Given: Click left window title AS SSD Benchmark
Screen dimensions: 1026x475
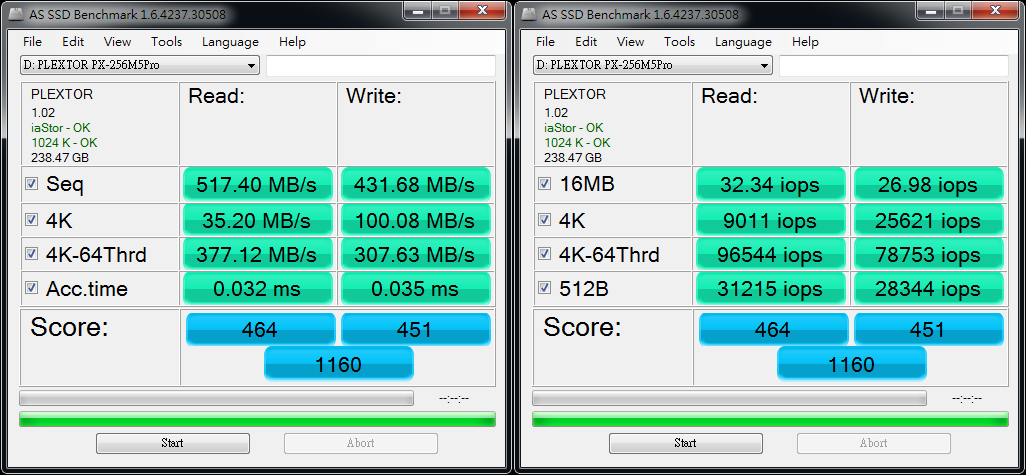Looking at the screenshot, I should click(x=125, y=14).
